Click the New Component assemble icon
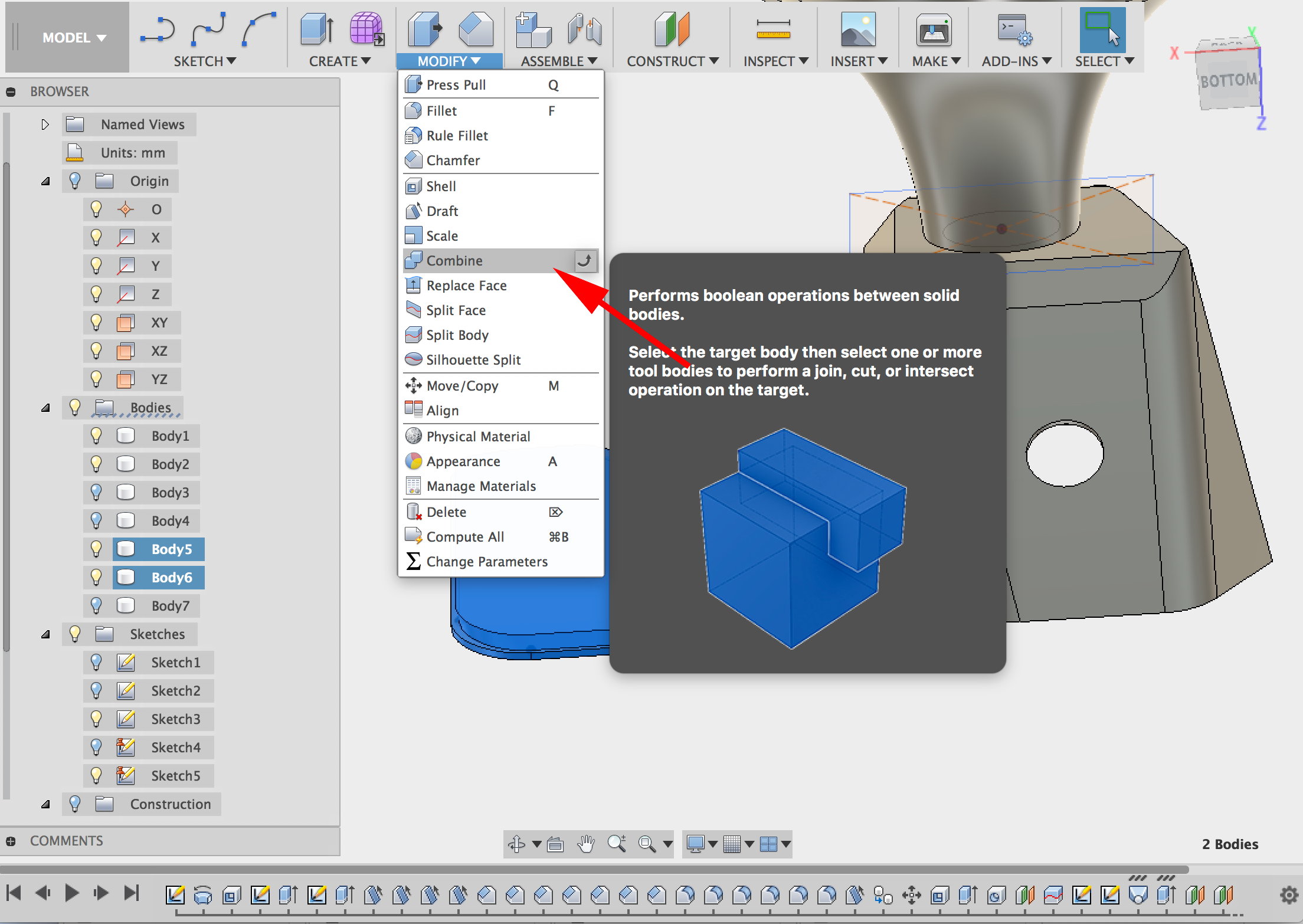The width and height of the screenshot is (1303, 924). pos(533,30)
